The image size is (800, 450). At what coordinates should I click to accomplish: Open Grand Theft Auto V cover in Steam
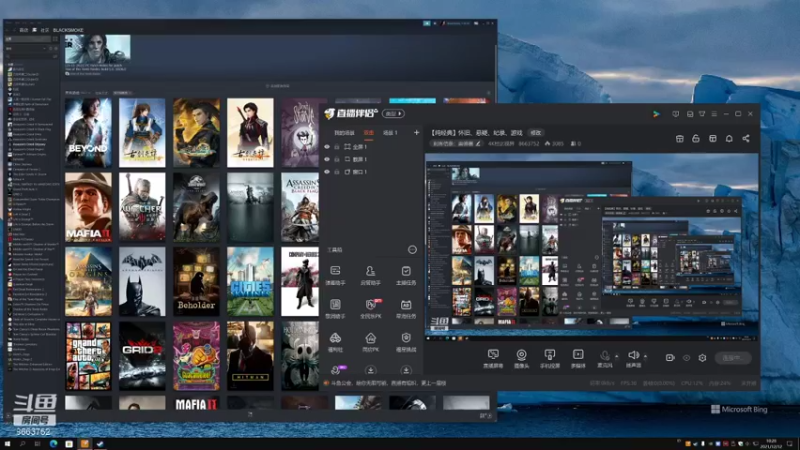tap(88, 356)
